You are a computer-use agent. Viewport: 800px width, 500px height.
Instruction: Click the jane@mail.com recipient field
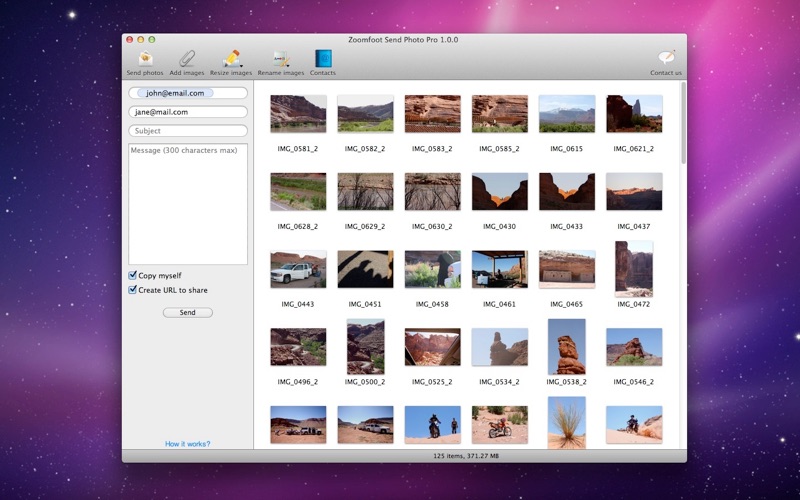click(188, 112)
